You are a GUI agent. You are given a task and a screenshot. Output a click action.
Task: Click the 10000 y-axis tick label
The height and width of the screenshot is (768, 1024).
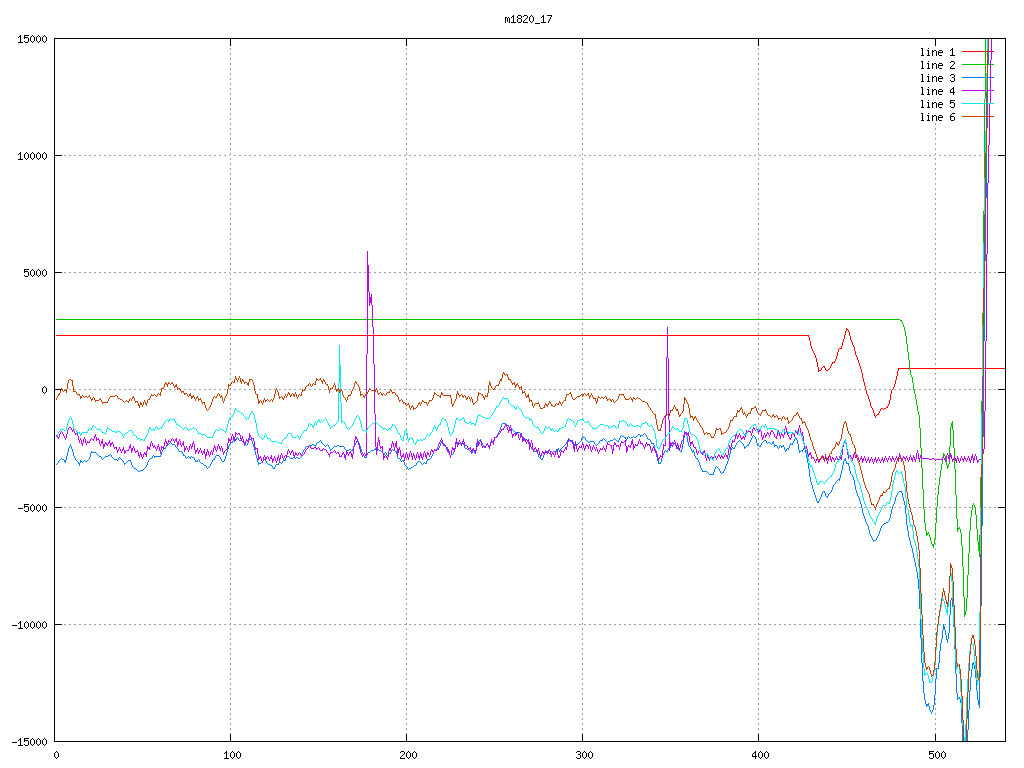[x=30, y=156]
